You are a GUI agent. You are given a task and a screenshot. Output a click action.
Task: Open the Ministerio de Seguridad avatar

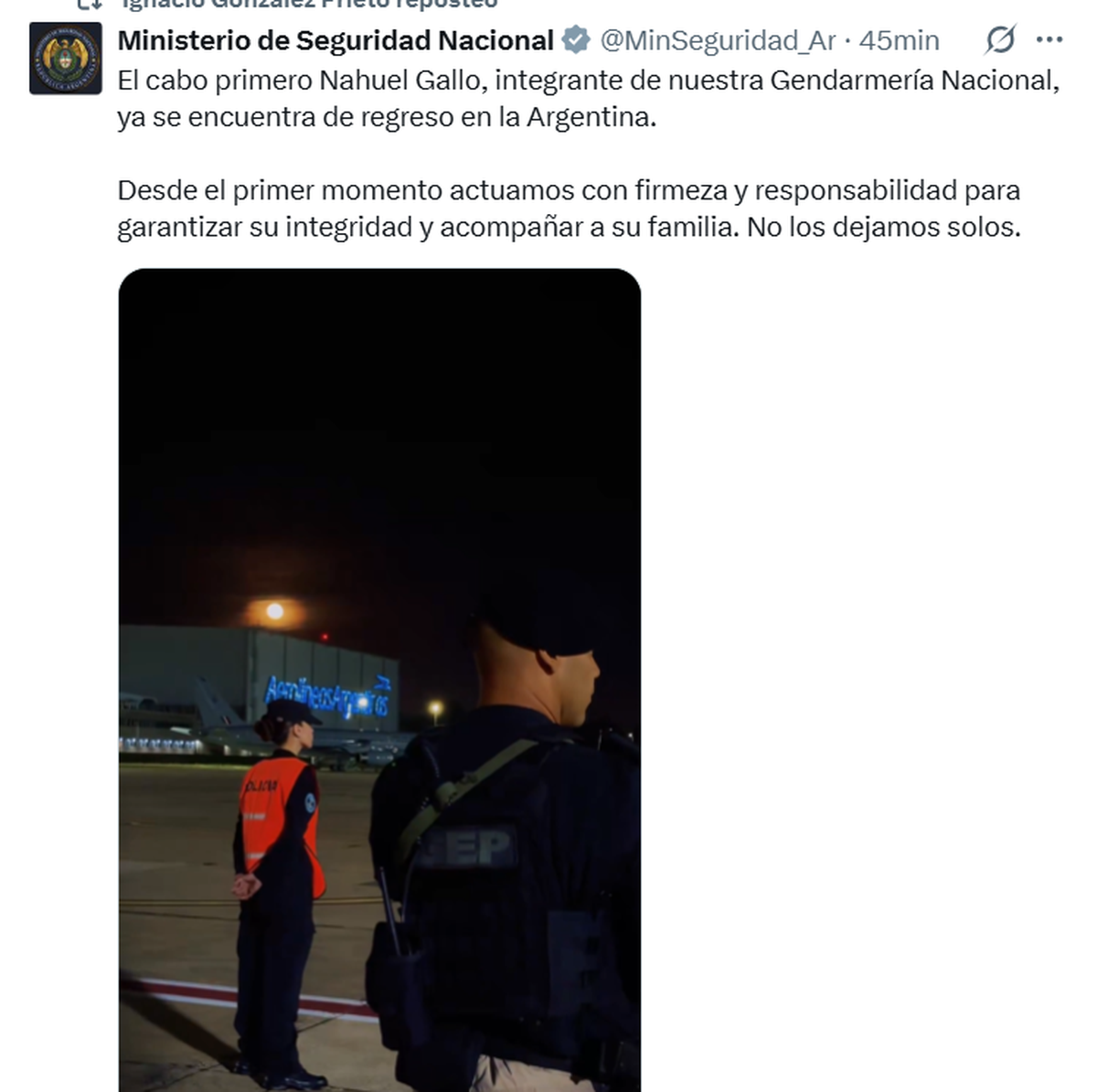[x=66, y=59]
